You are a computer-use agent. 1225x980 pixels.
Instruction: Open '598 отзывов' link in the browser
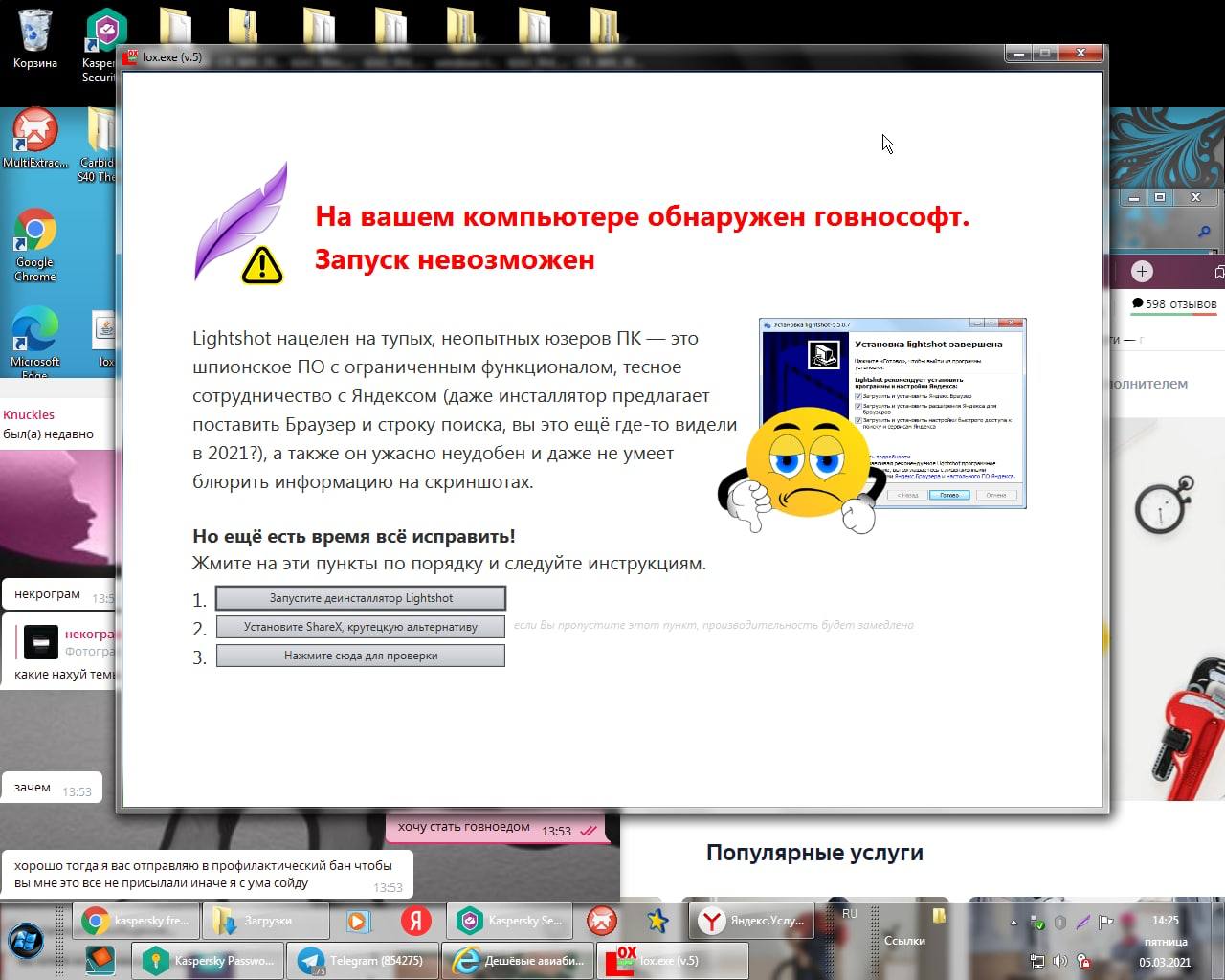coord(1174,304)
